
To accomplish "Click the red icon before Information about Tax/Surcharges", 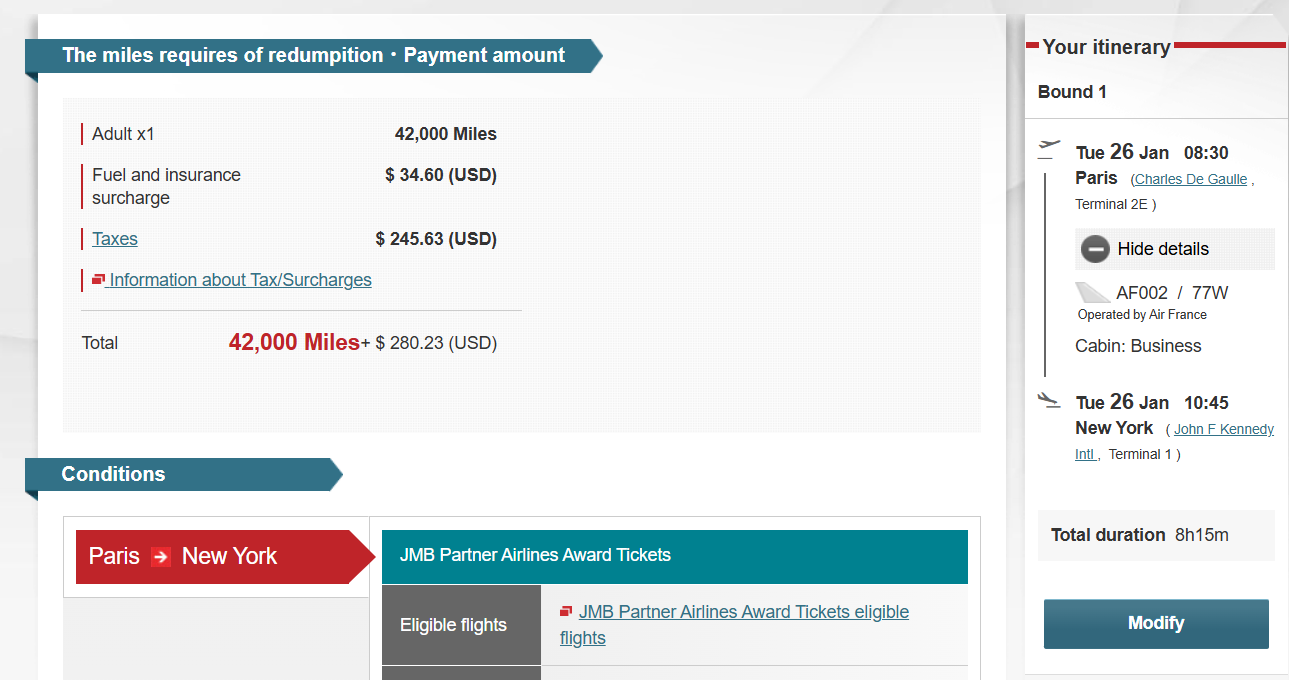I will 98,279.
